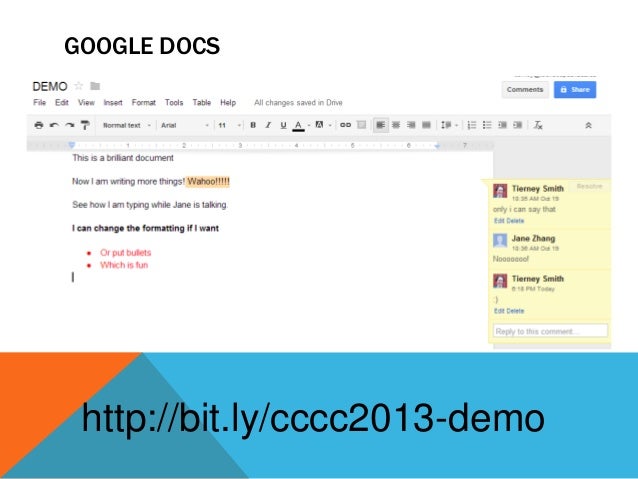Click Delete under 'only i can say that'
The width and height of the screenshot is (638, 479).
(516, 221)
